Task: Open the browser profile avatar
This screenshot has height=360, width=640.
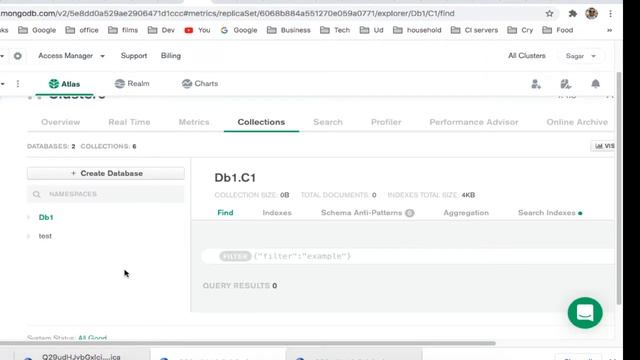Action: [x=591, y=13]
